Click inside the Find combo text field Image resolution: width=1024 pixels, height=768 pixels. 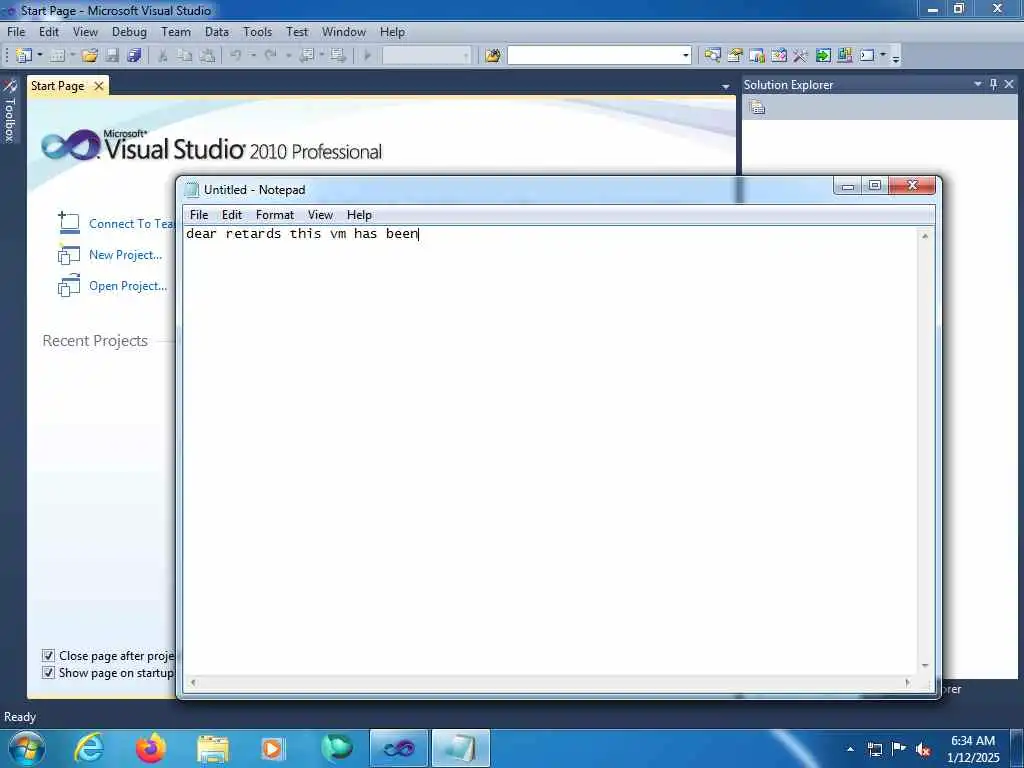(x=593, y=56)
